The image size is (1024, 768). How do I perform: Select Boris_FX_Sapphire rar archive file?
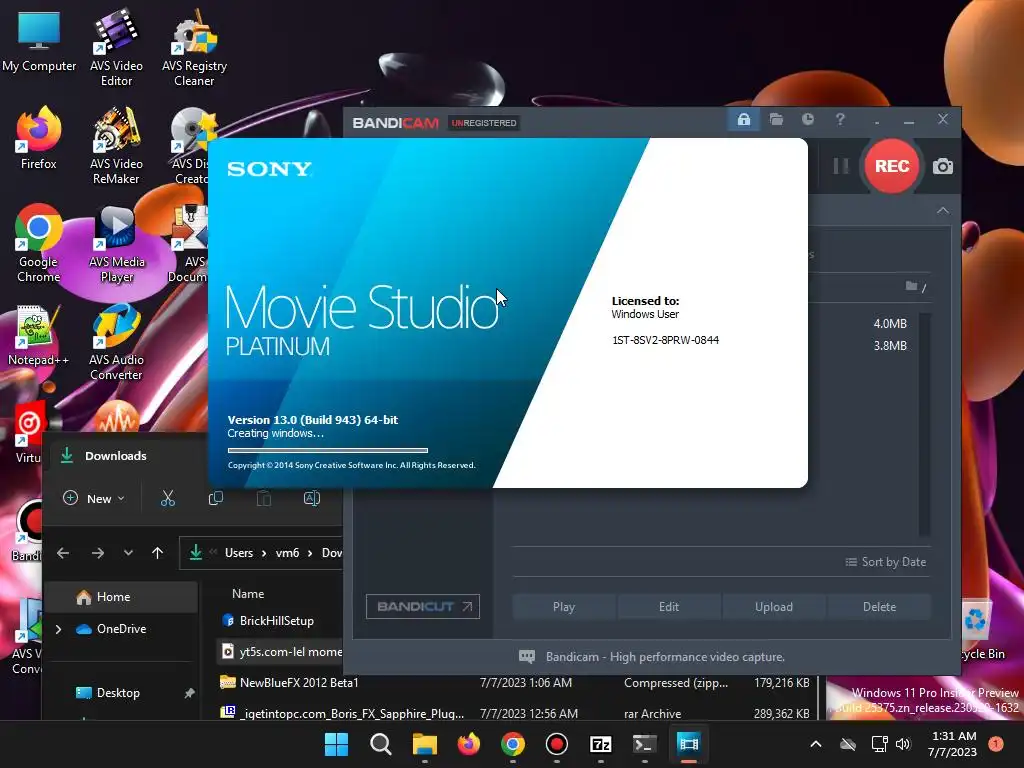[x=516, y=713]
